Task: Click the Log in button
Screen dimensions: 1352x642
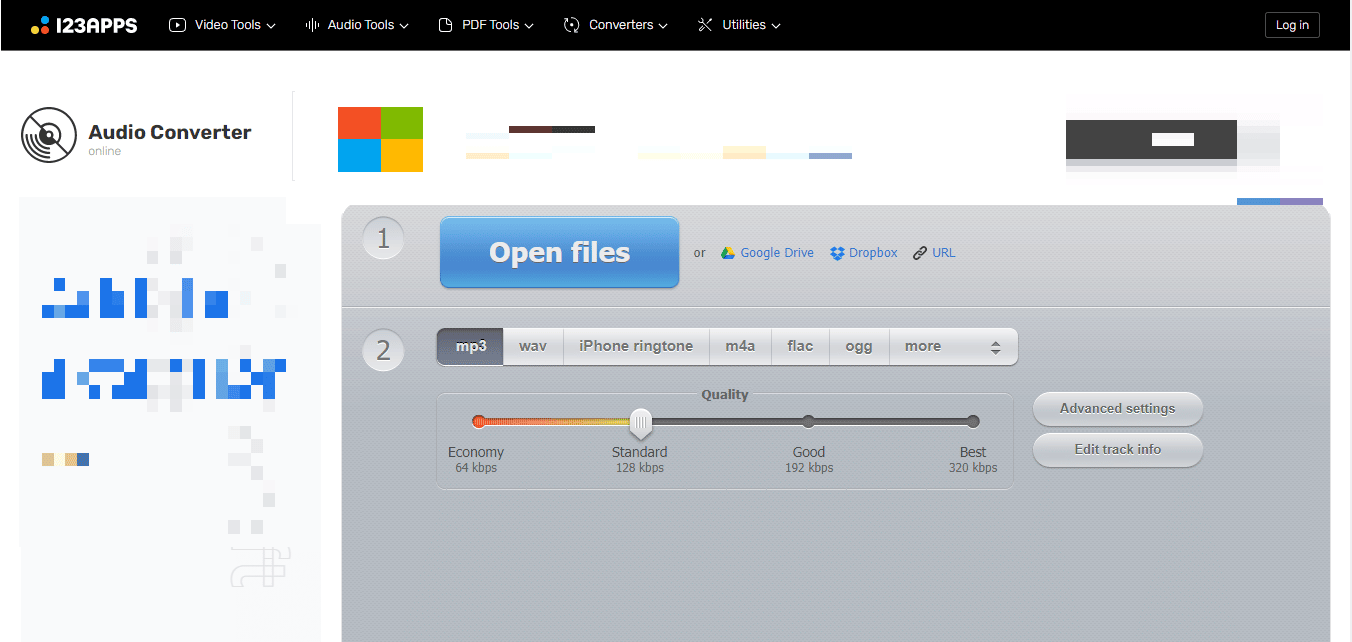Action: (x=1292, y=25)
